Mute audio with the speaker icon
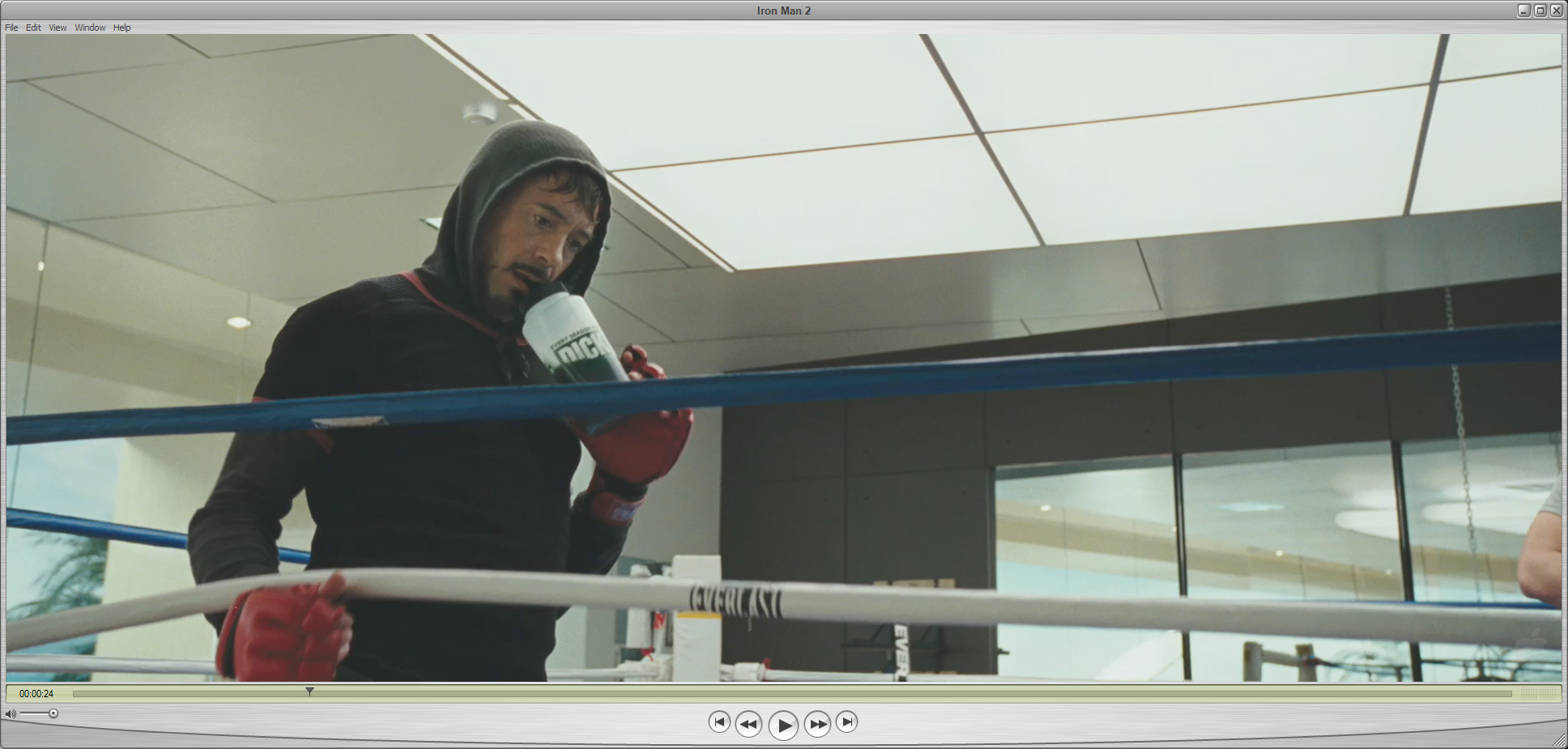This screenshot has width=1568, height=749. coord(11,714)
